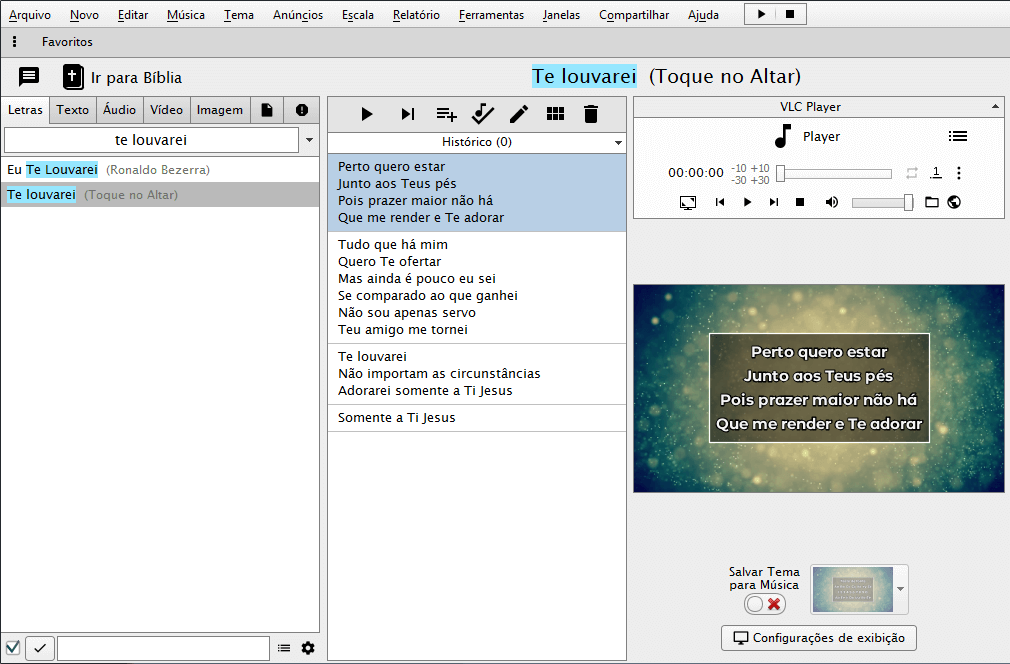Toggle Salvar Tema para Música switch
The image size is (1010, 664).
tap(765, 604)
